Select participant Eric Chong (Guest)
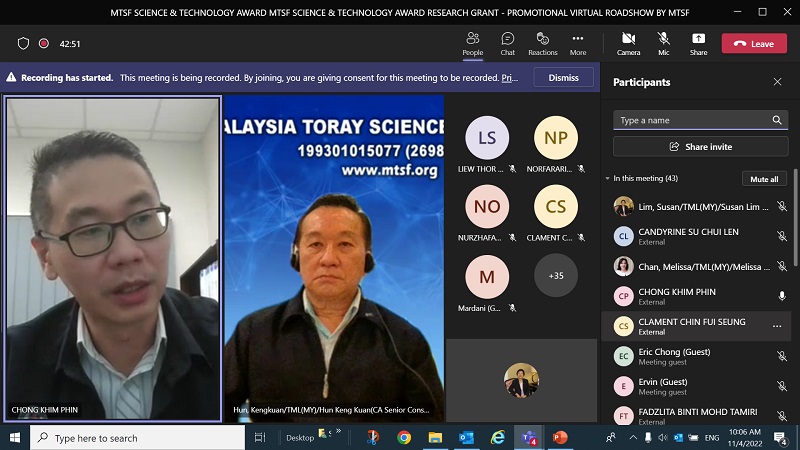 pos(696,356)
